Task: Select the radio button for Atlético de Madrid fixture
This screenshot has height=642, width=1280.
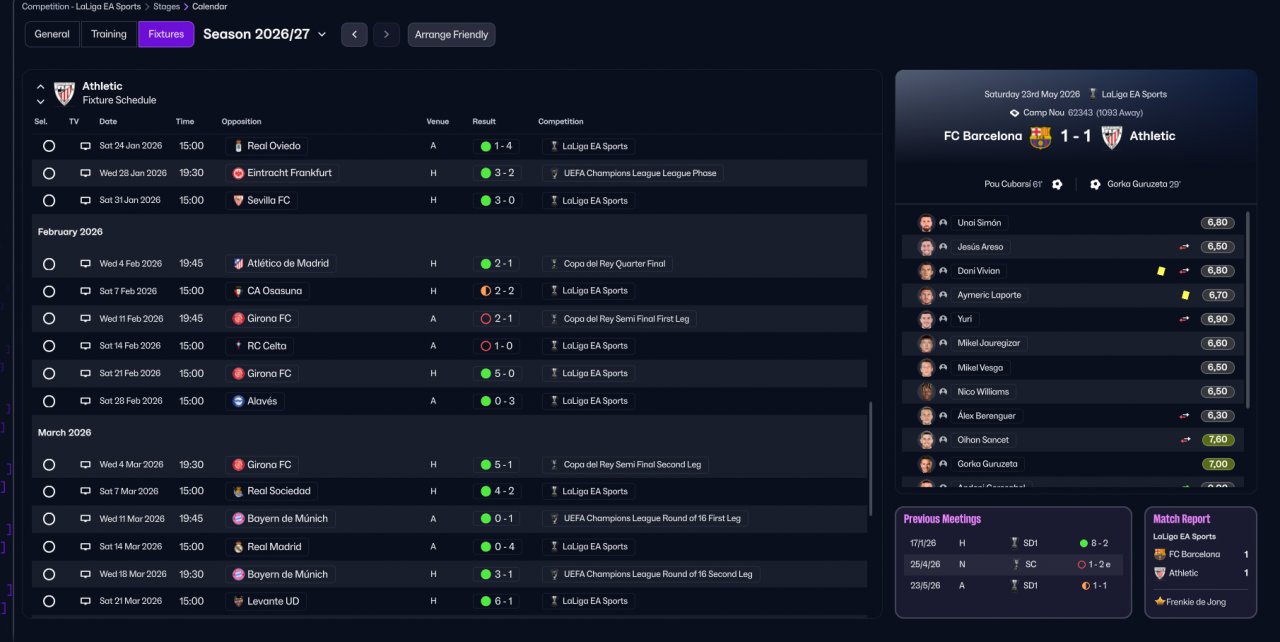Action: (49, 264)
